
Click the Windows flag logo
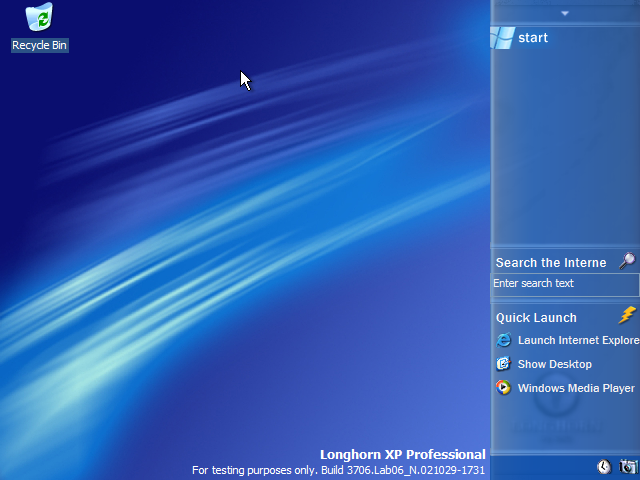coord(502,38)
